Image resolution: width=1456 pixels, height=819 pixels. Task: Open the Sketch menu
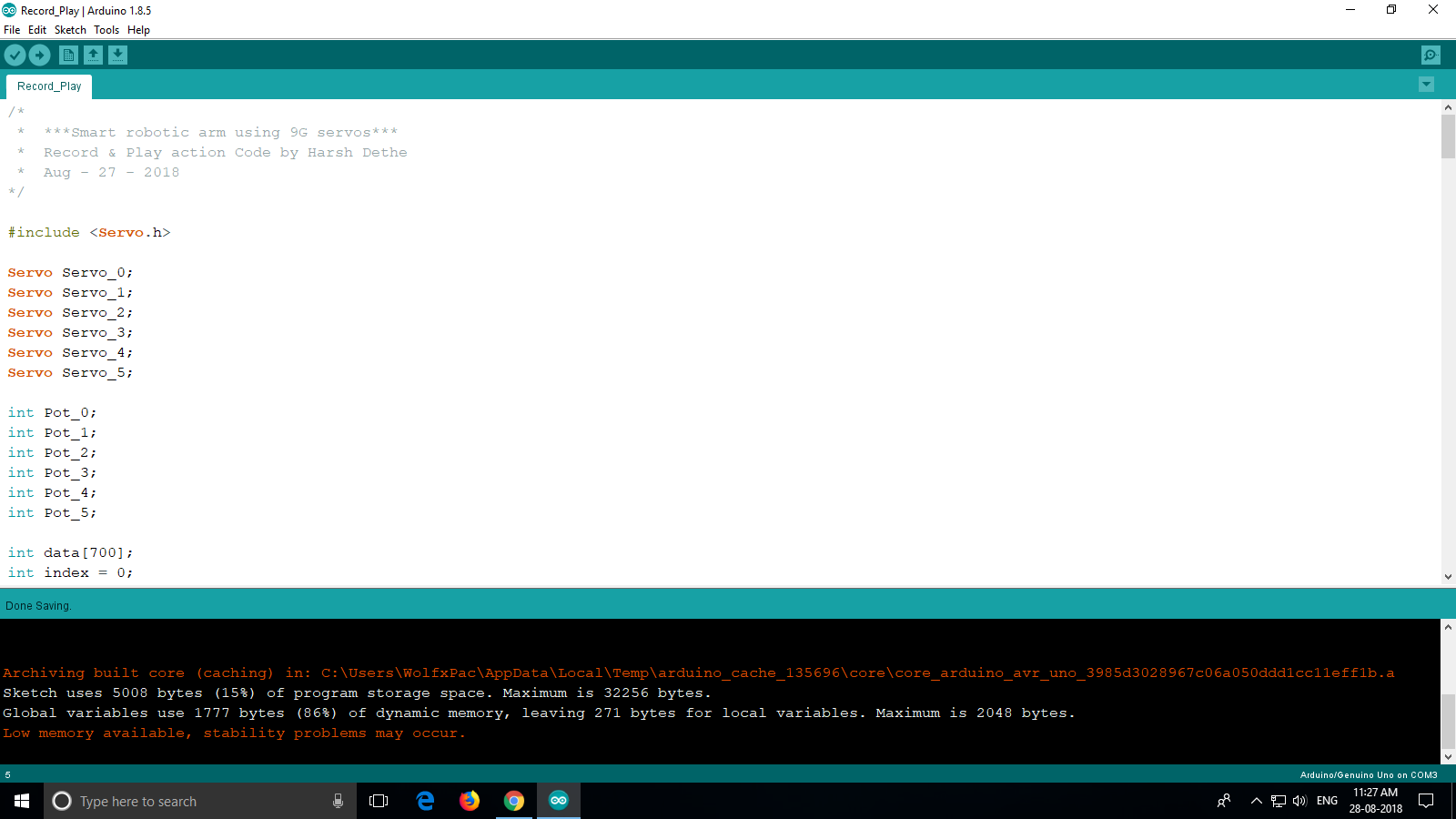click(70, 30)
